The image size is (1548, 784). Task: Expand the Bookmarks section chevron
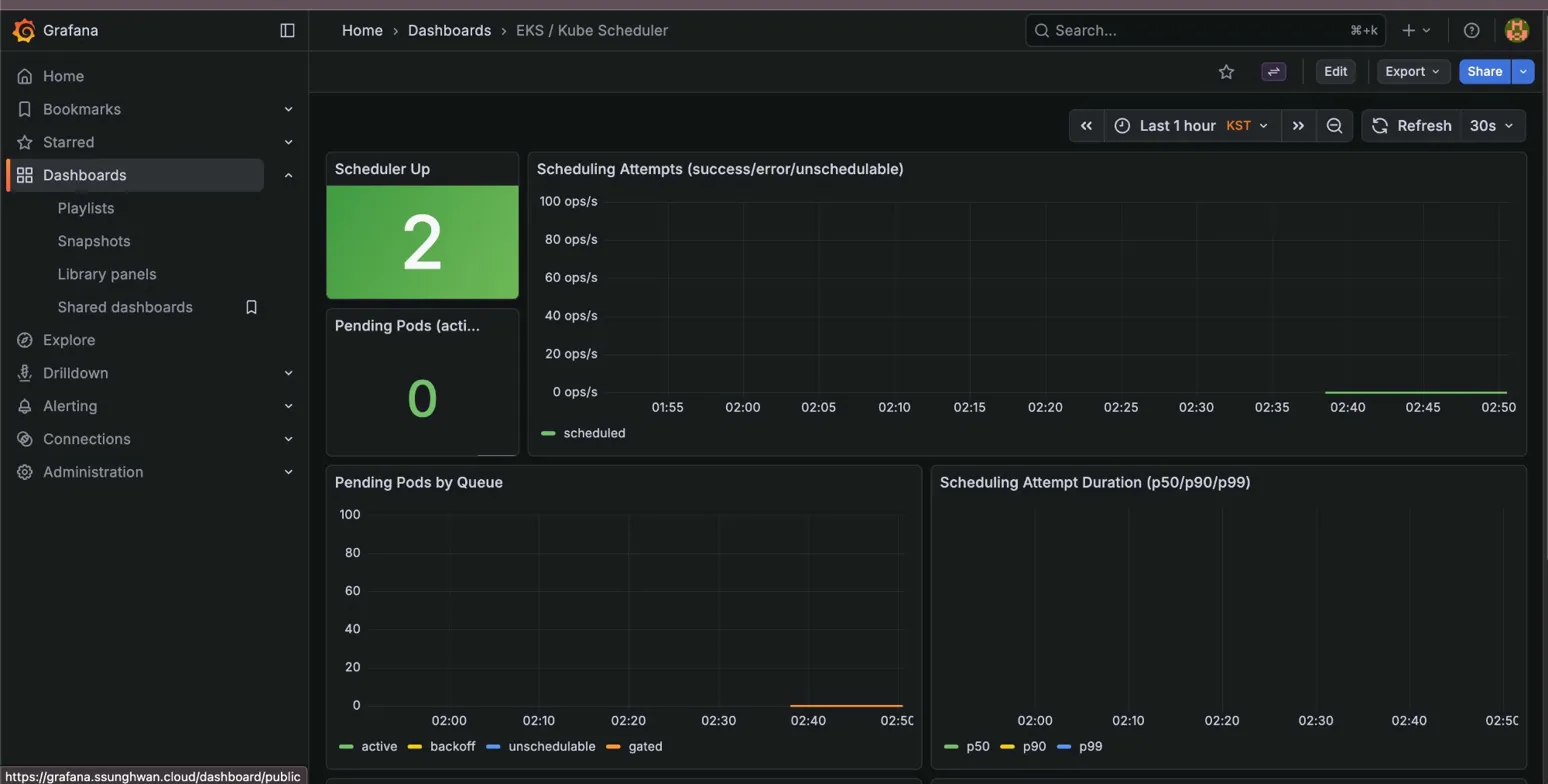pyautogui.click(x=288, y=109)
